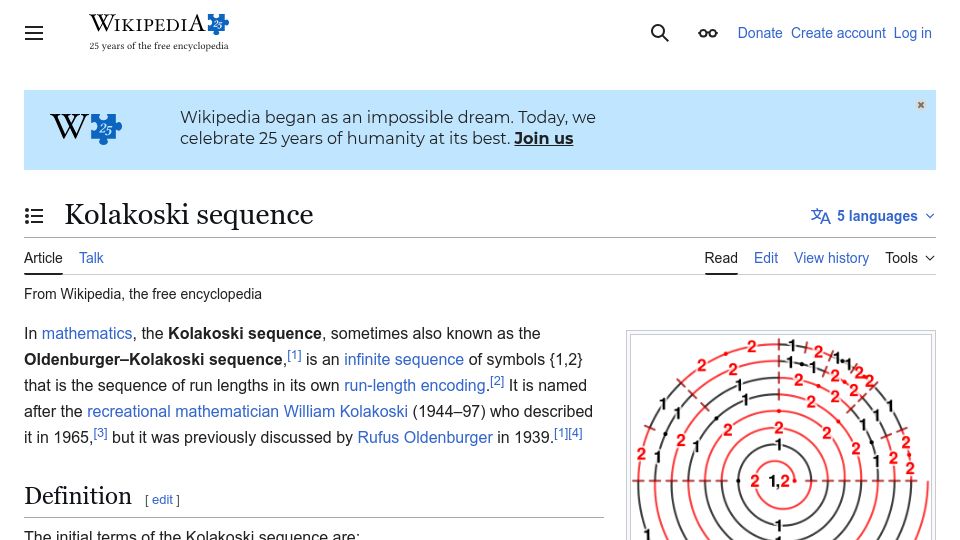Click Create account link

838,33
